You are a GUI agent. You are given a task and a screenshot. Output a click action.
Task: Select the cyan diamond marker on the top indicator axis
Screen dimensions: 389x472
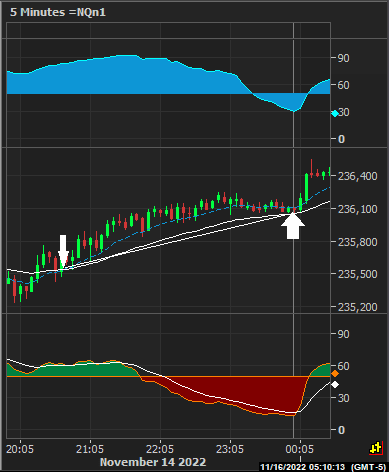(x=335, y=114)
